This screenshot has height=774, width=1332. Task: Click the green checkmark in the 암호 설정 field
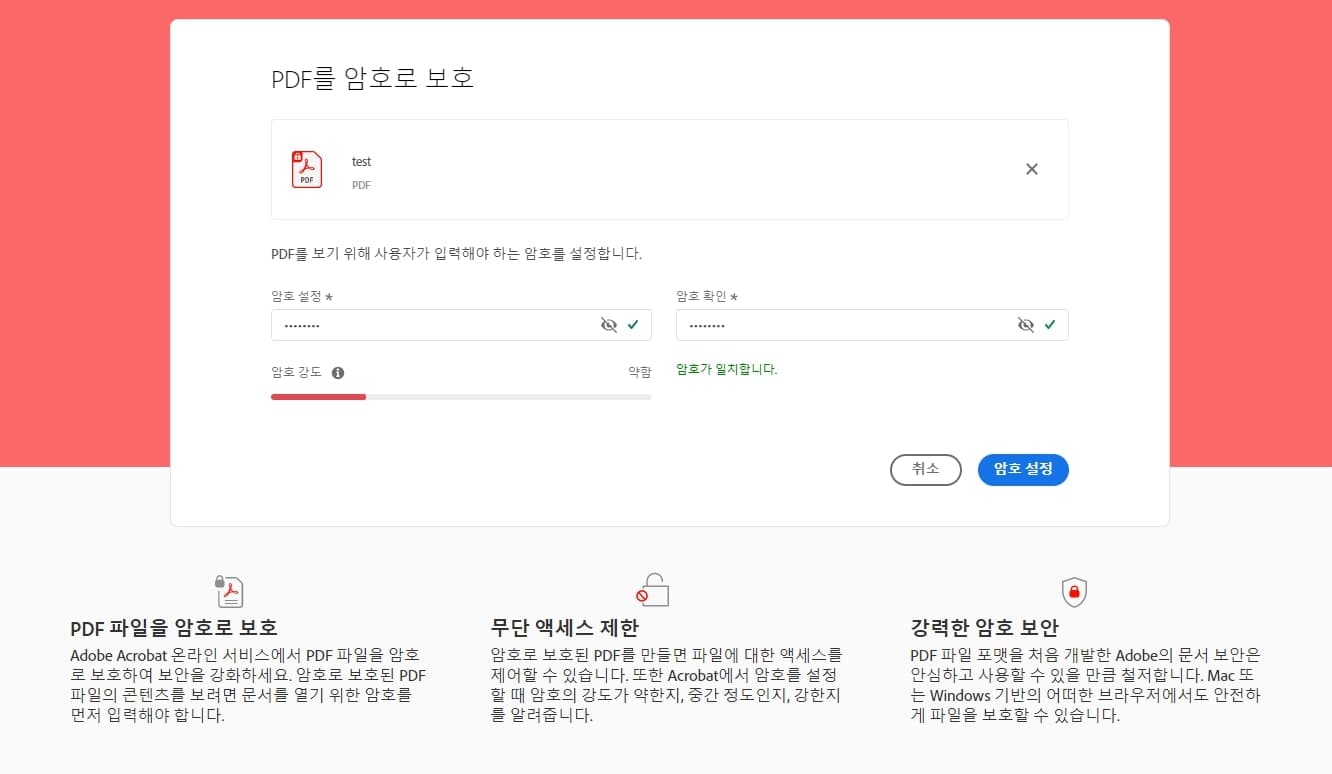click(634, 324)
